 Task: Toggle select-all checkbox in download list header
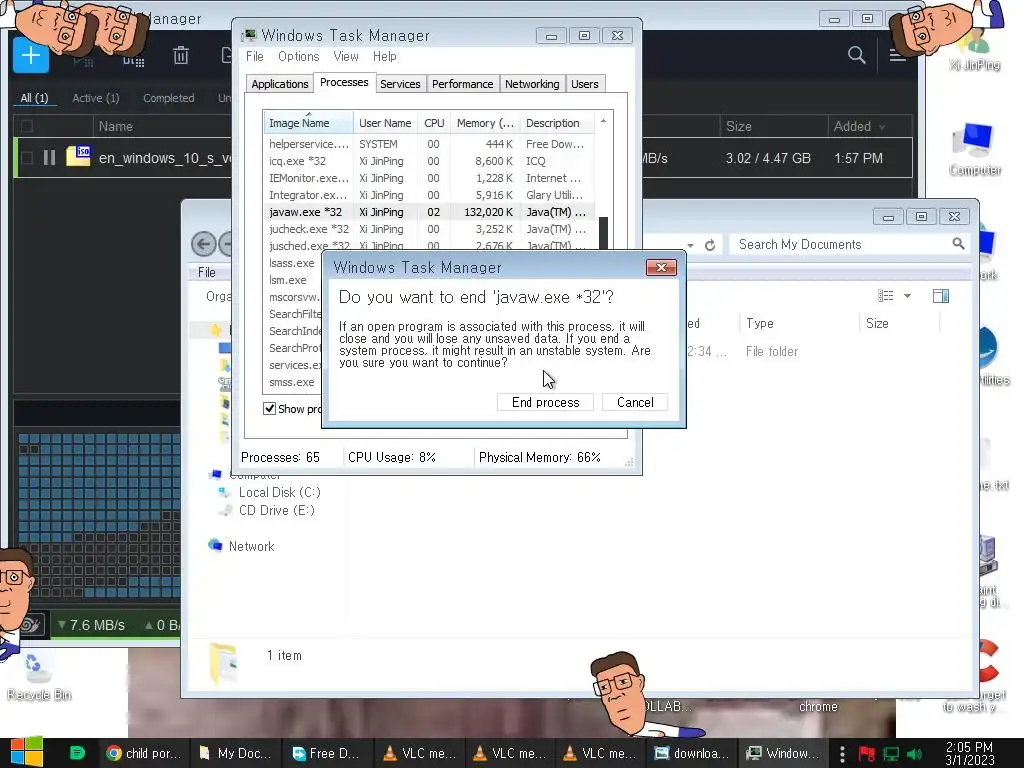(27, 126)
